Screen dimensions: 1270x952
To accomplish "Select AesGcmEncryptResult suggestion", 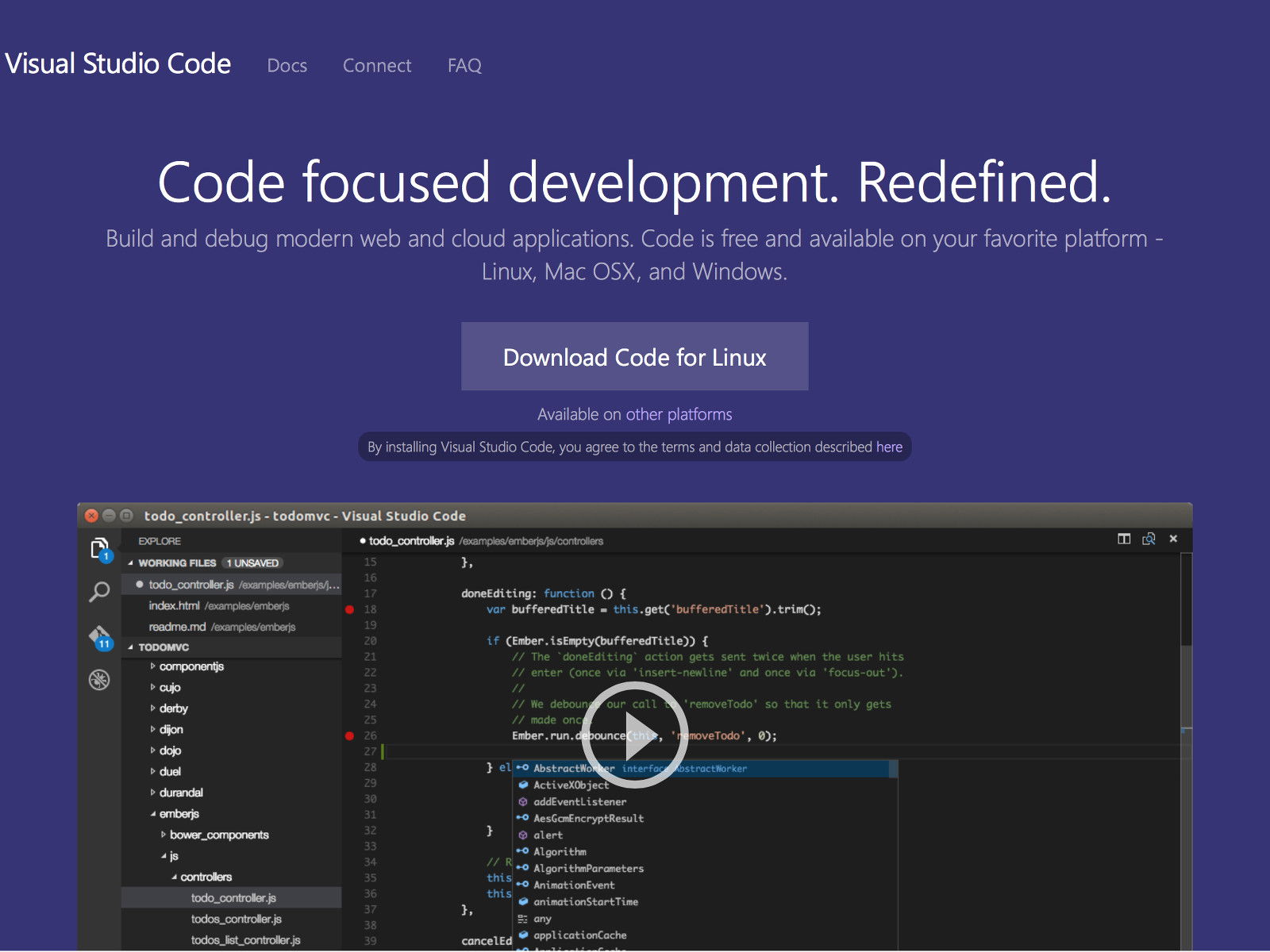I will pos(706,818).
